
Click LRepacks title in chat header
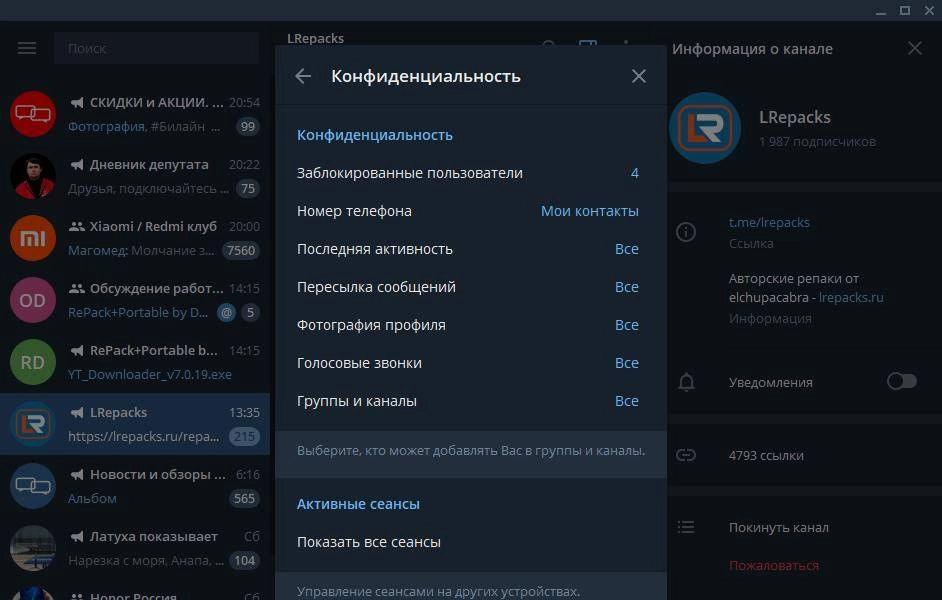point(315,38)
